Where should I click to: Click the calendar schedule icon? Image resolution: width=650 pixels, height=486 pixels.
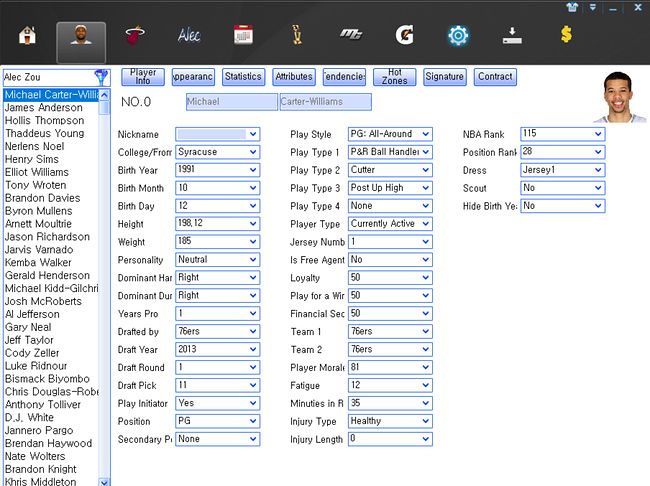pos(243,37)
